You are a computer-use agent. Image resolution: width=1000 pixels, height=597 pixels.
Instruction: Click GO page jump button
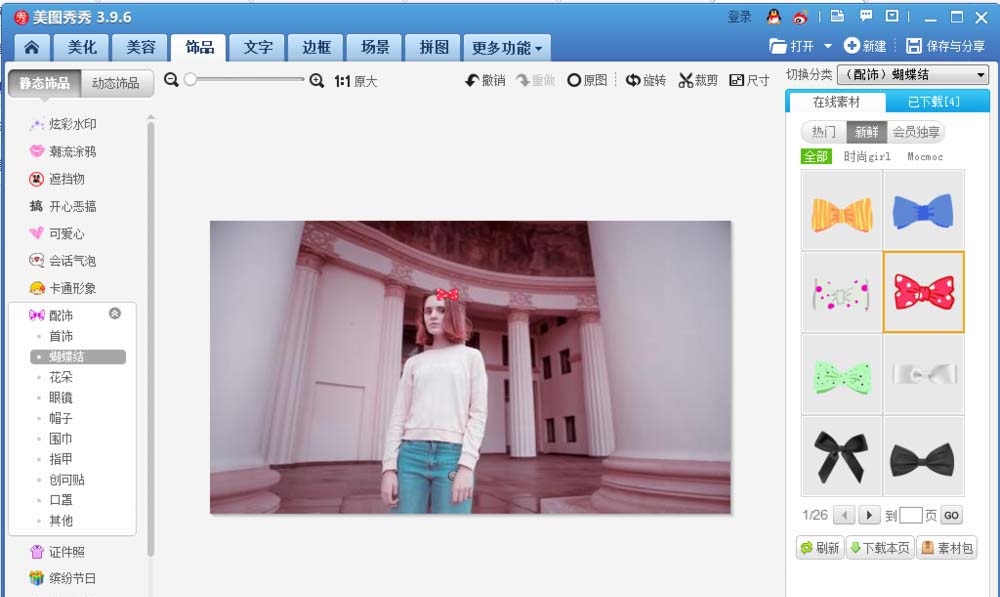point(951,515)
